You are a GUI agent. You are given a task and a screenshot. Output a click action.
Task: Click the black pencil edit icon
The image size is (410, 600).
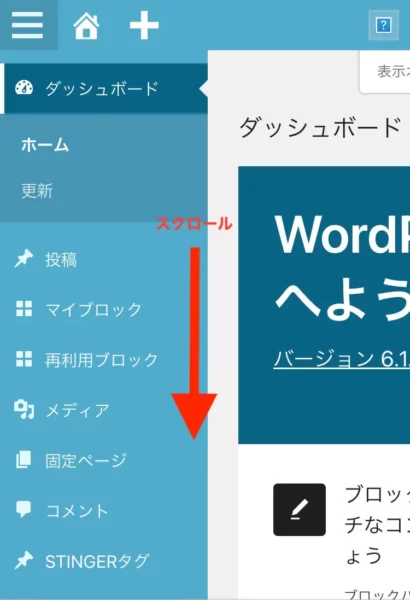pyautogui.click(x=299, y=510)
